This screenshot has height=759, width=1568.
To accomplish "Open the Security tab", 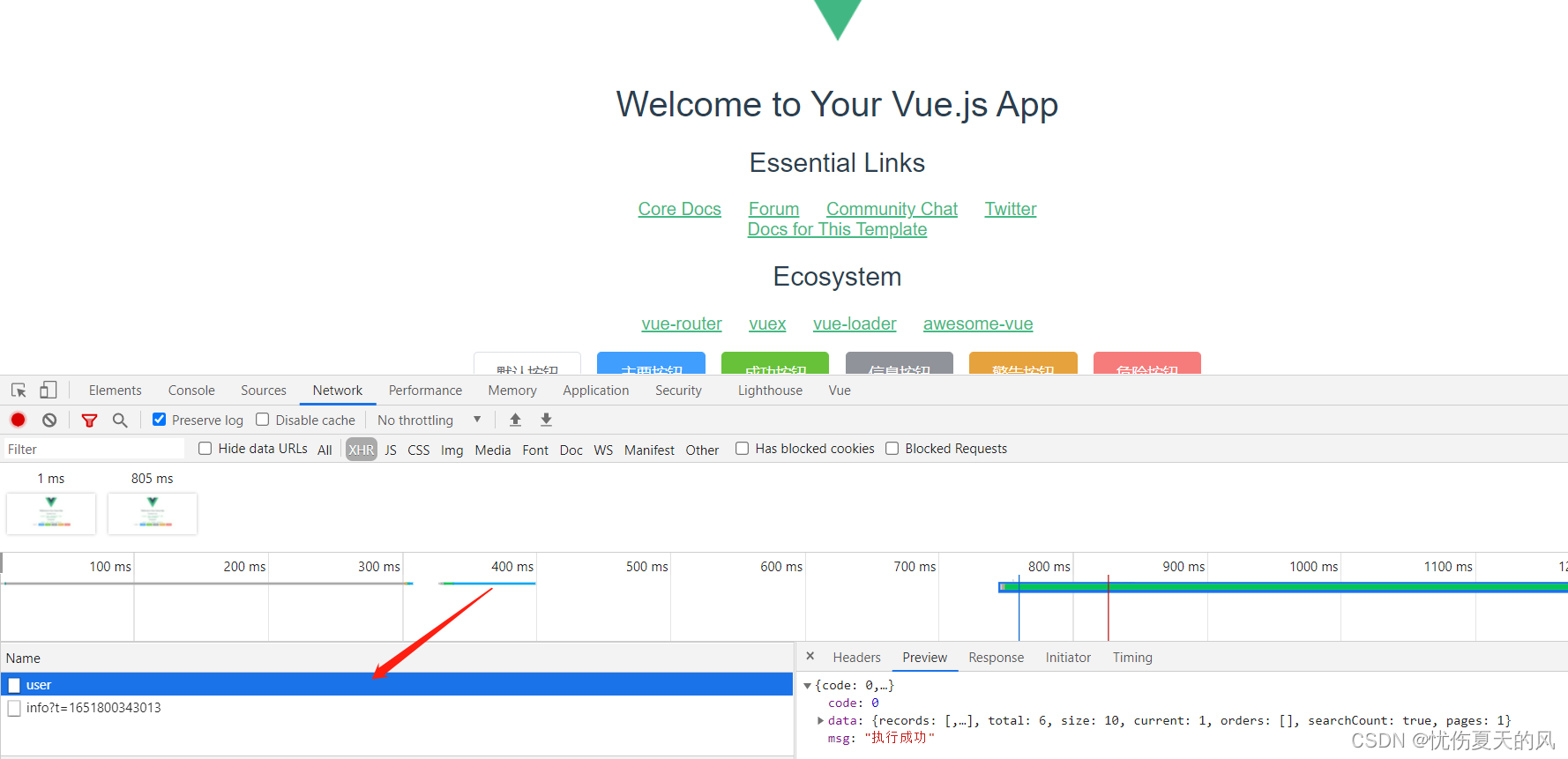I will (x=678, y=390).
